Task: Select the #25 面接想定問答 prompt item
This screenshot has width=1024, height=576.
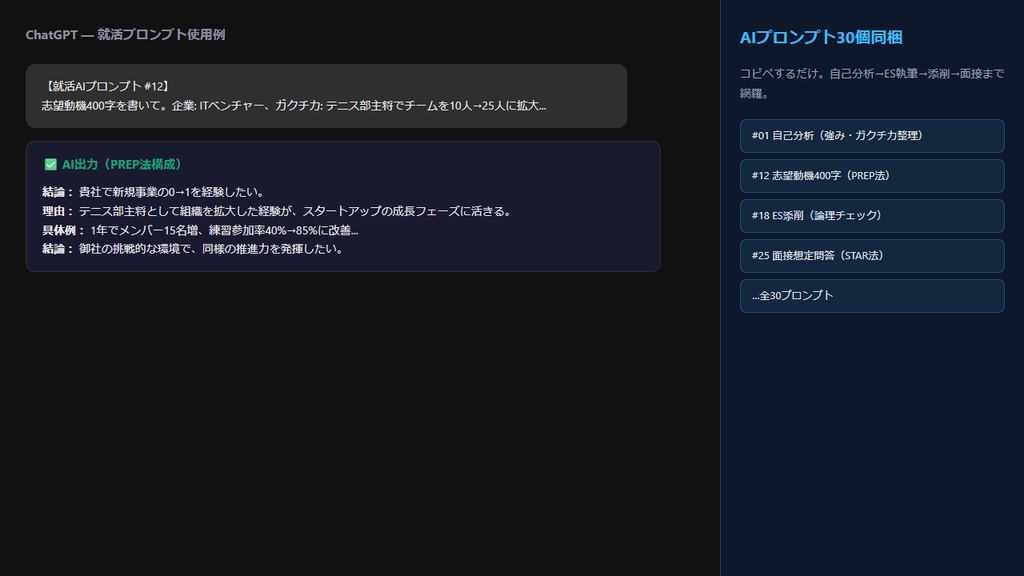Action: coord(872,256)
